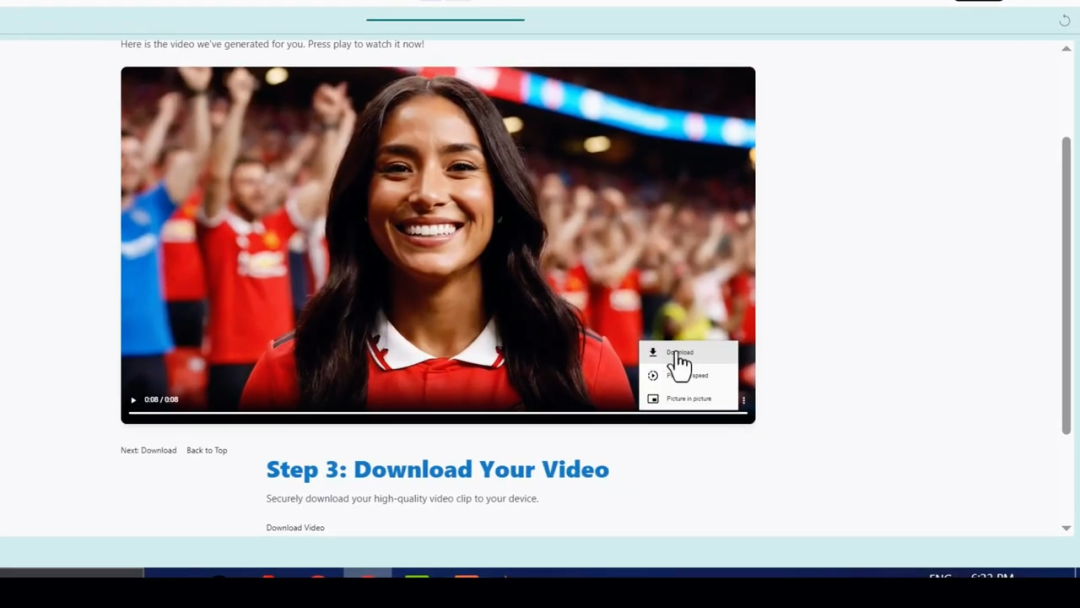Click the "Here is the video" intro text

tap(272, 44)
